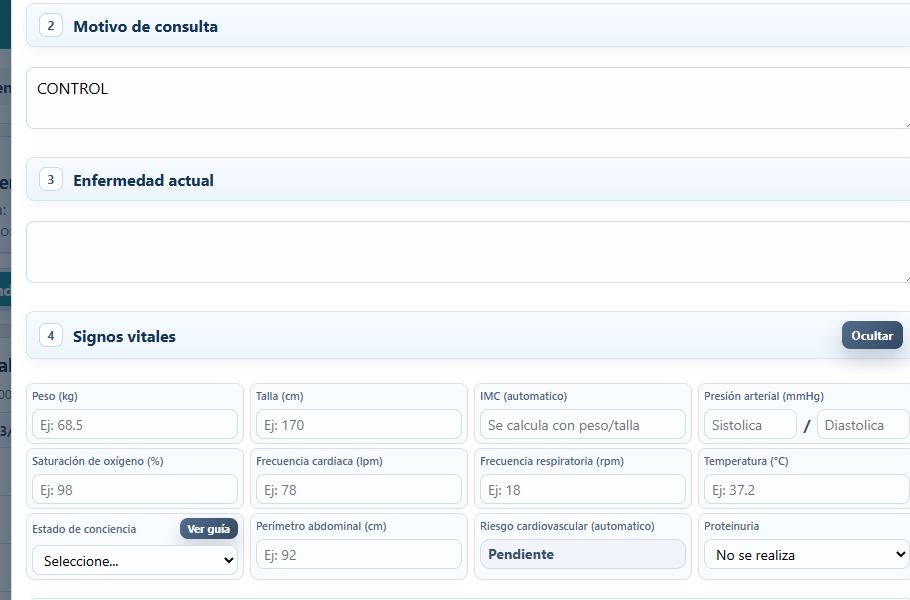Click the IMC automatic field
The image size is (910, 600).
(x=583, y=425)
